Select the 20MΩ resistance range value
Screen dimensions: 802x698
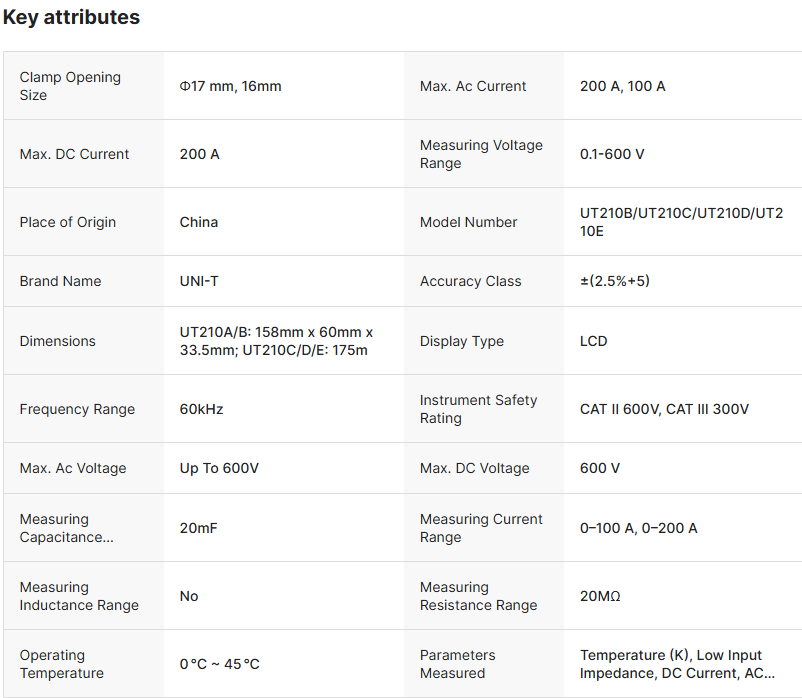[600, 596]
